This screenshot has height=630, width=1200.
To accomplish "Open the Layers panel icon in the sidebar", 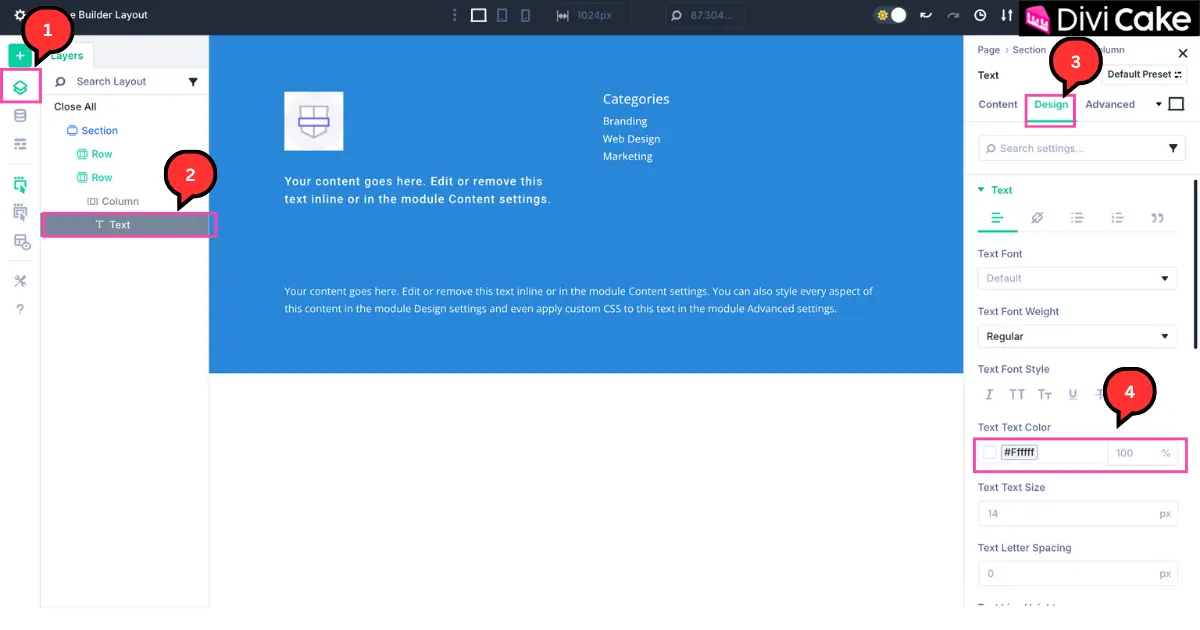I will 20,87.
